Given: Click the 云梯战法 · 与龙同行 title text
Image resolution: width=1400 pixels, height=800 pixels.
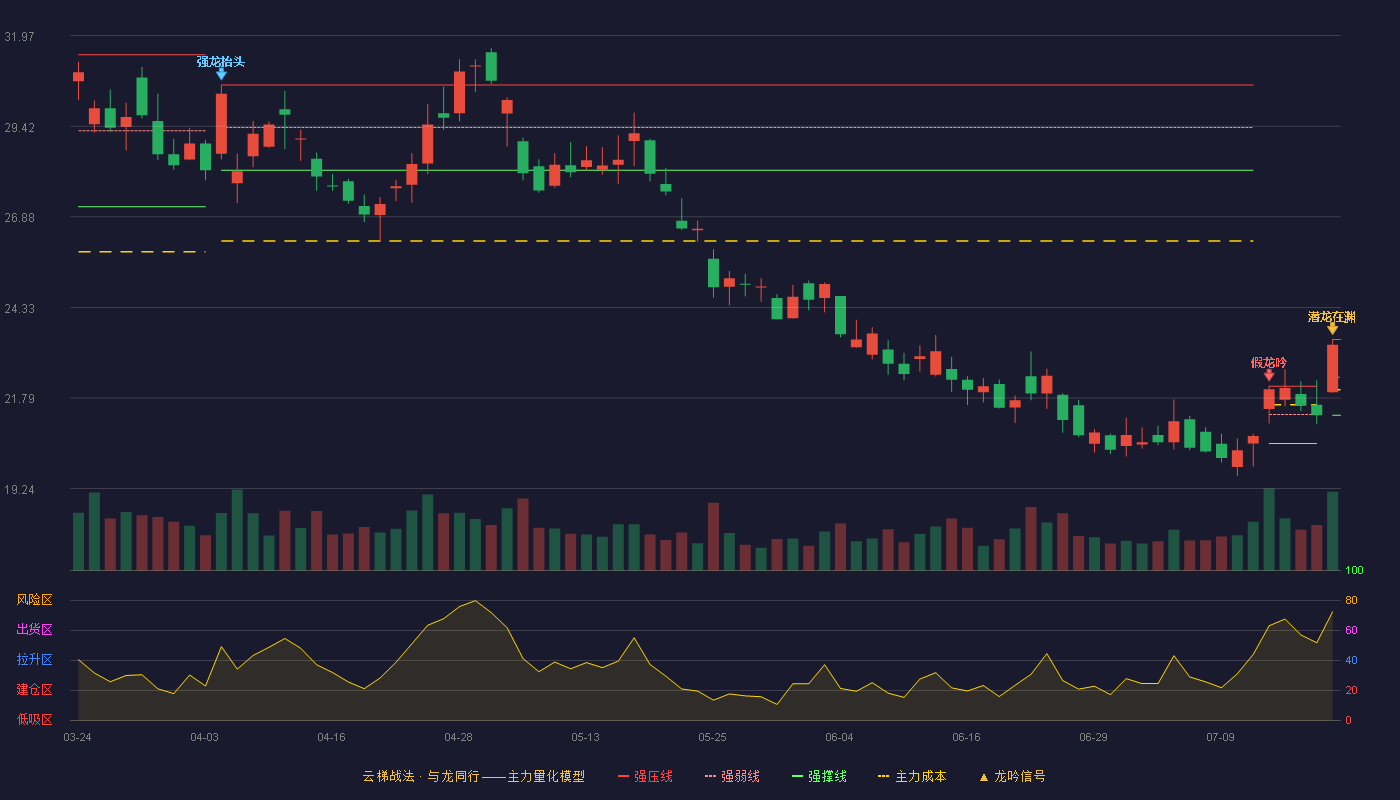Looking at the screenshot, I should (420, 776).
